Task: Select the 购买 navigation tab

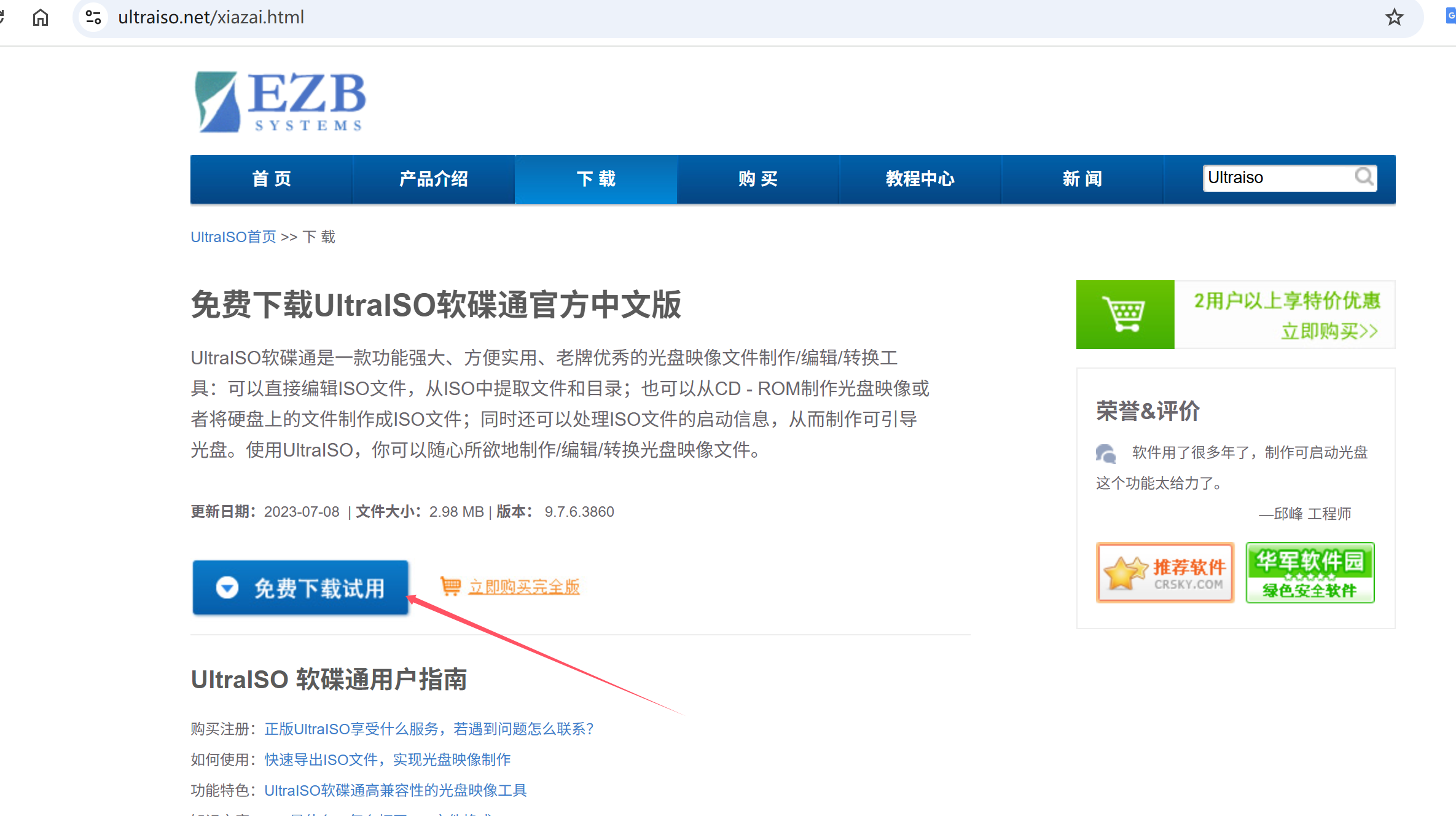Action: 758,179
